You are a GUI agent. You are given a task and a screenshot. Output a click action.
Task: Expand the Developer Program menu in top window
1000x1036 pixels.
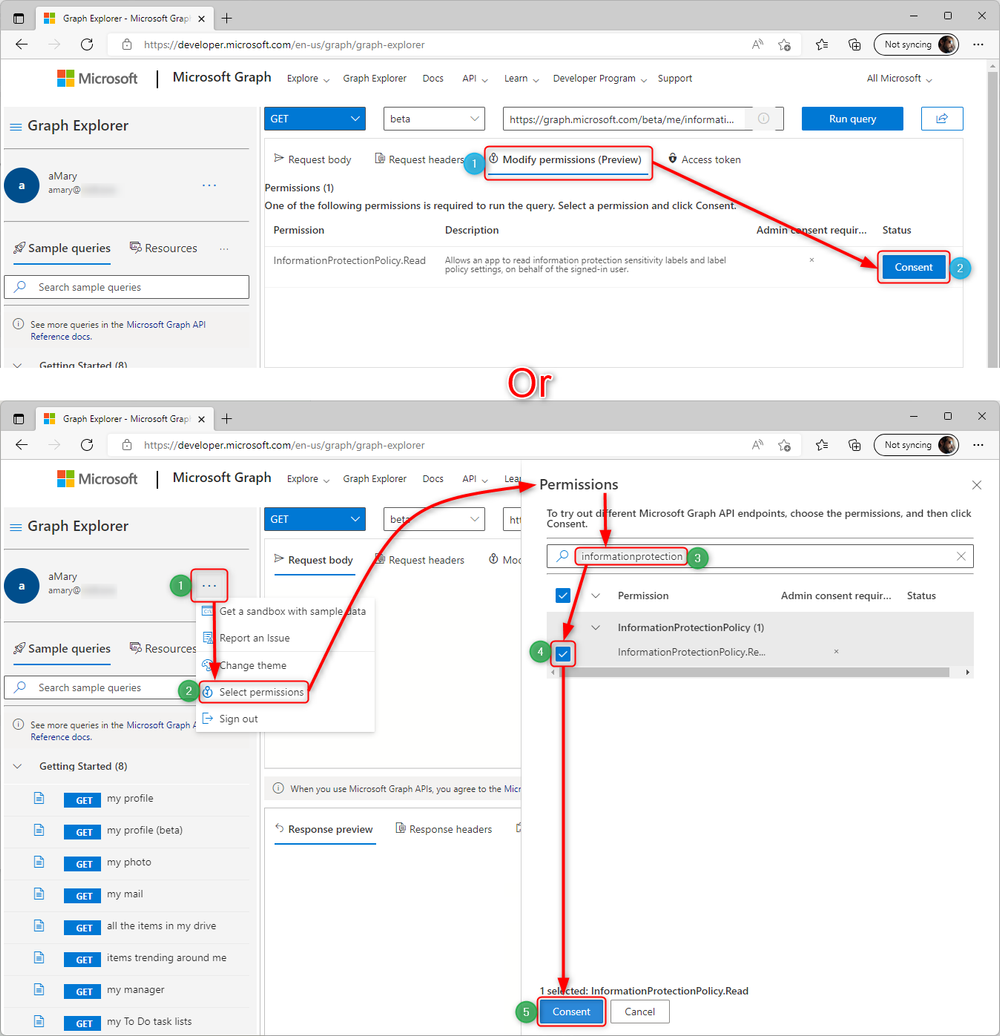[600, 78]
